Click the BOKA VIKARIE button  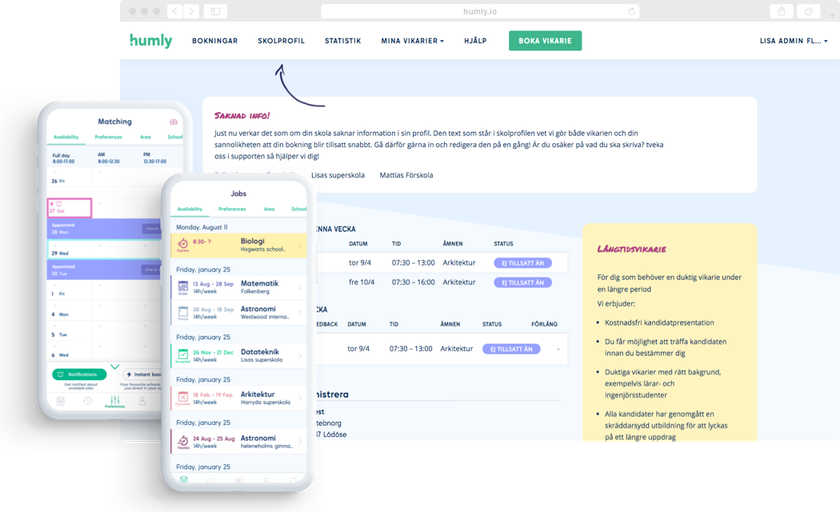(545, 41)
